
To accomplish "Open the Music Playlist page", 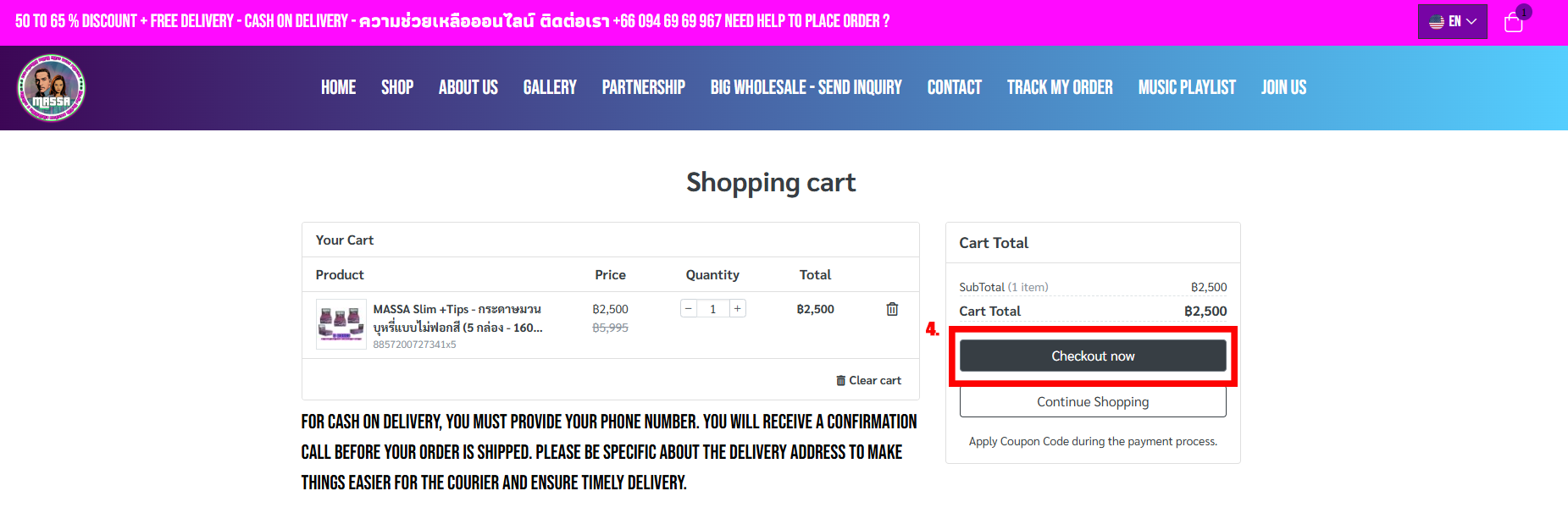I will coord(1187,87).
